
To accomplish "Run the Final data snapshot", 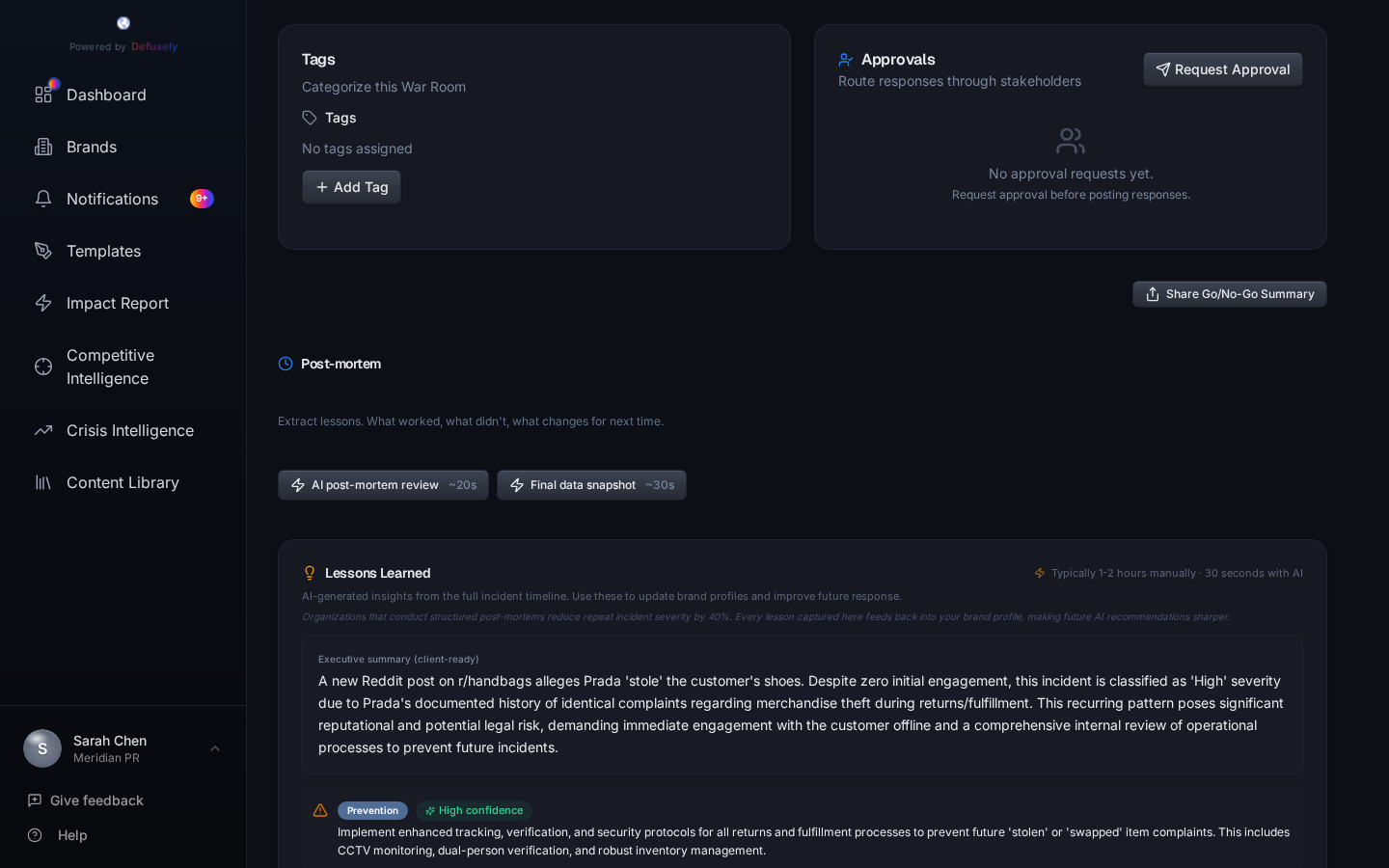I will (x=591, y=485).
